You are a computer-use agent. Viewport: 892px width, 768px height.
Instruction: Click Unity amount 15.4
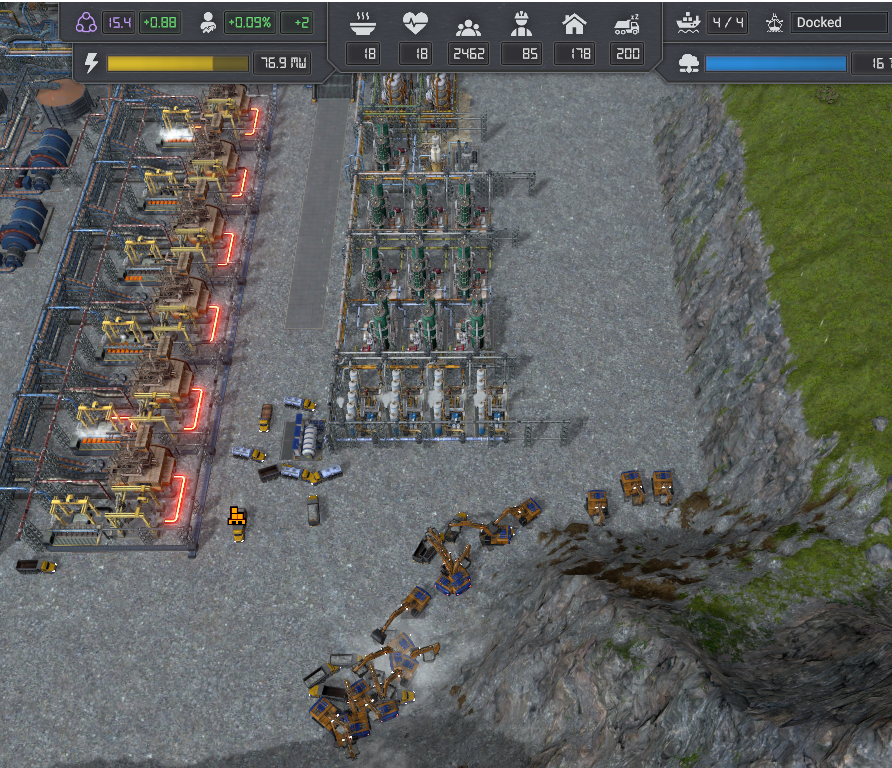point(119,23)
